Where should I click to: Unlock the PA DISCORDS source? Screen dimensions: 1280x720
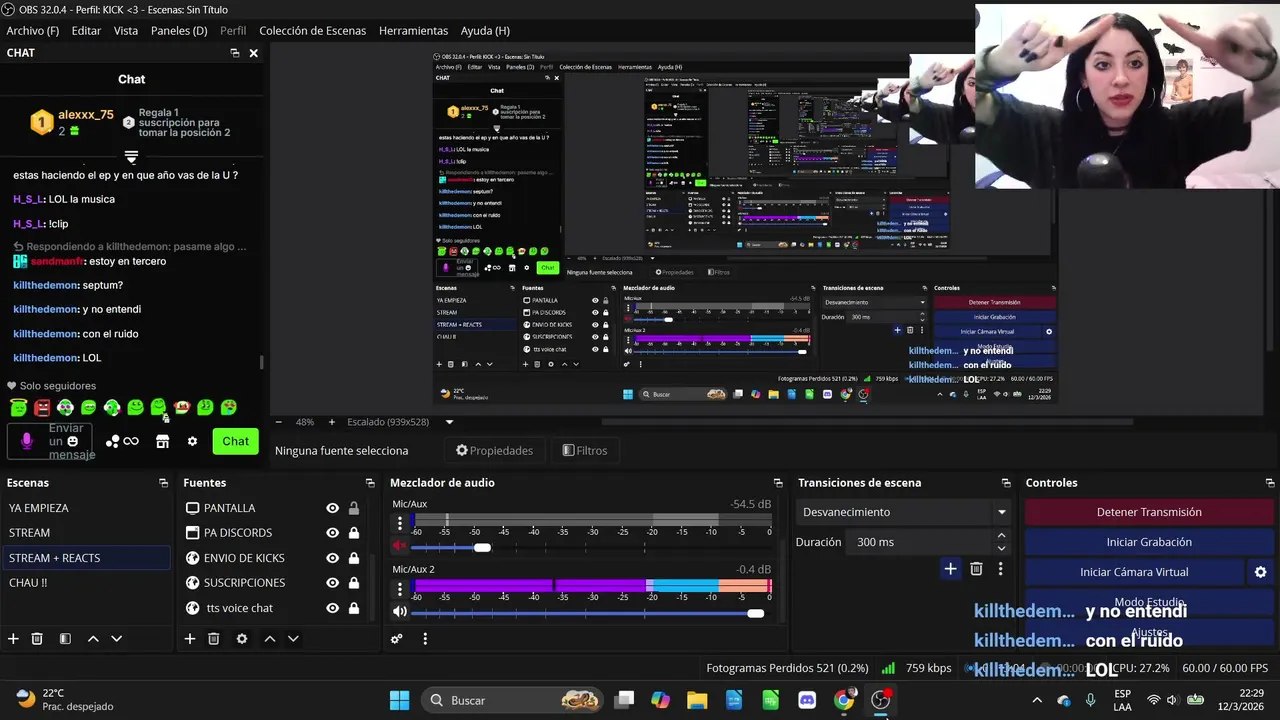click(x=353, y=533)
